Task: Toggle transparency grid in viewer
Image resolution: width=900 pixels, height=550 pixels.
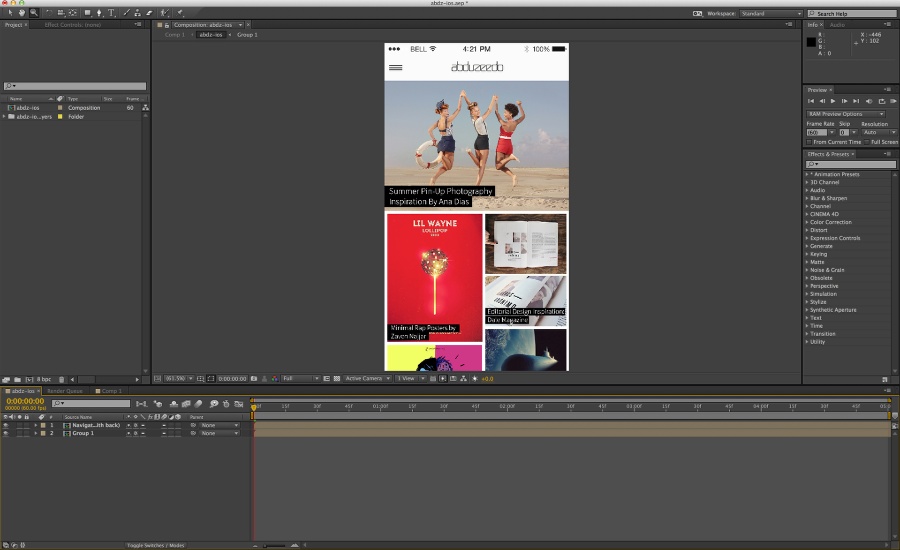Action: click(337, 379)
